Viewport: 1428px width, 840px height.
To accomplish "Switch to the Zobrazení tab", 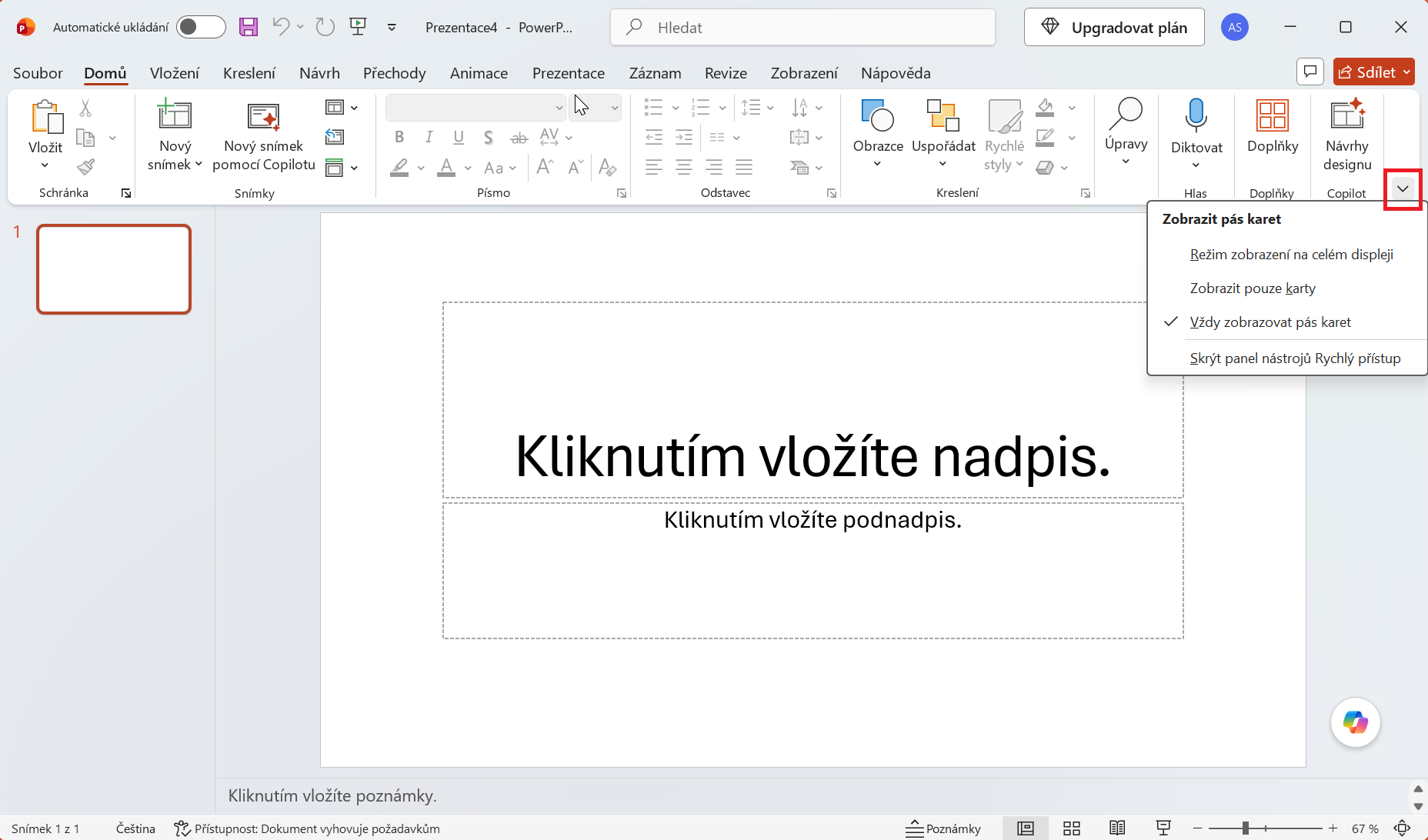I will 804,73.
